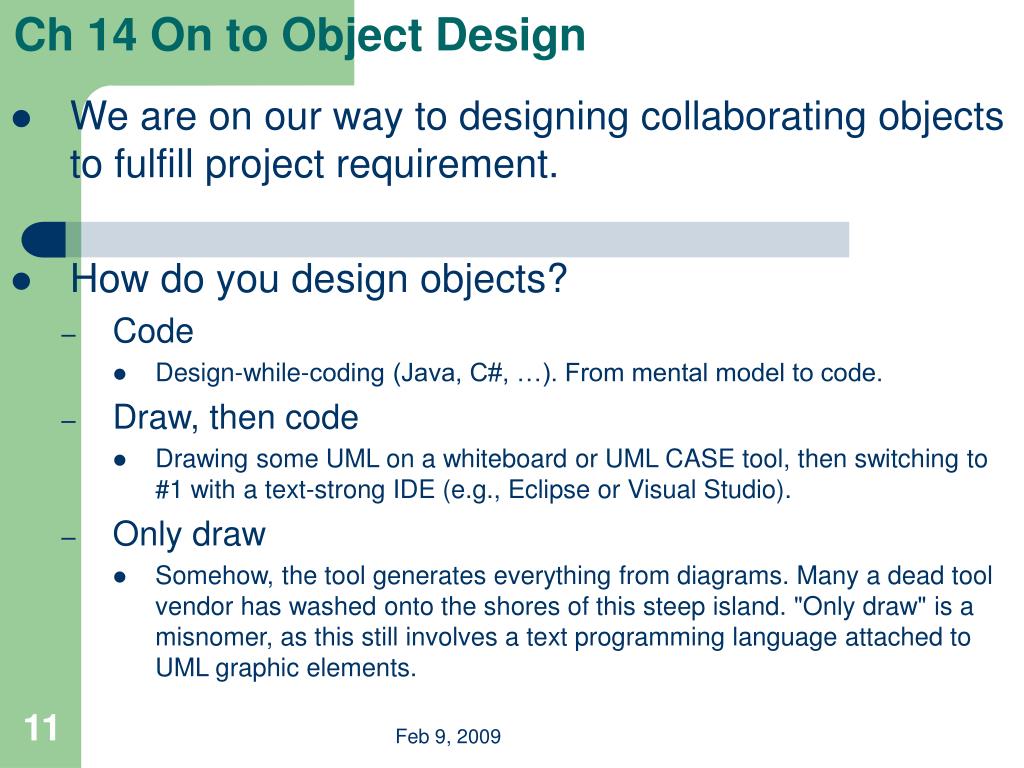Select the 'How do you design objects?' heading
Image resolution: width=1024 pixels, height=768 pixels.
pos(319,280)
